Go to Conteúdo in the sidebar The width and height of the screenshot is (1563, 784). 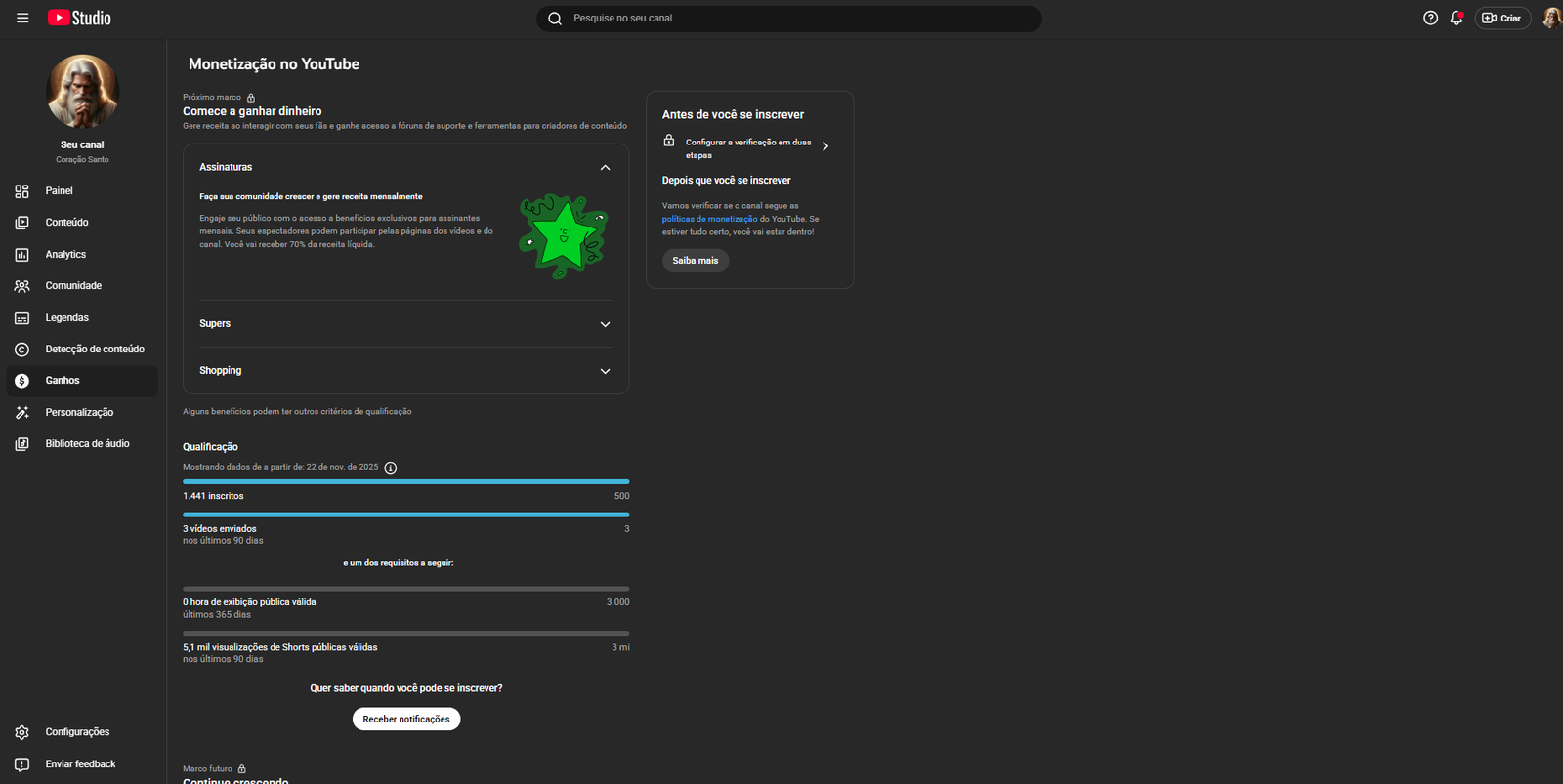(x=66, y=223)
